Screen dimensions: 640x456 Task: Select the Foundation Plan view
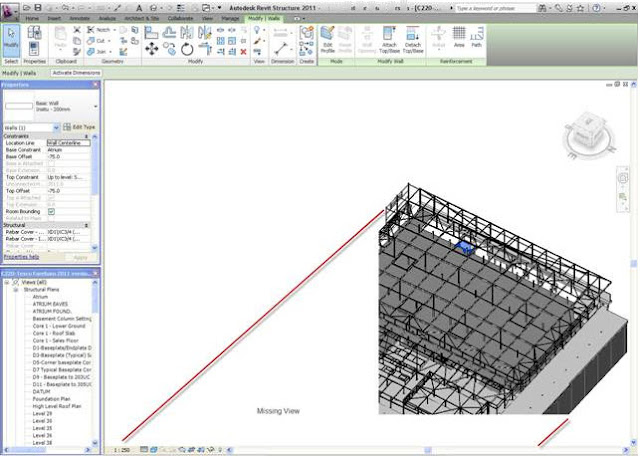(x=51, y=399)
